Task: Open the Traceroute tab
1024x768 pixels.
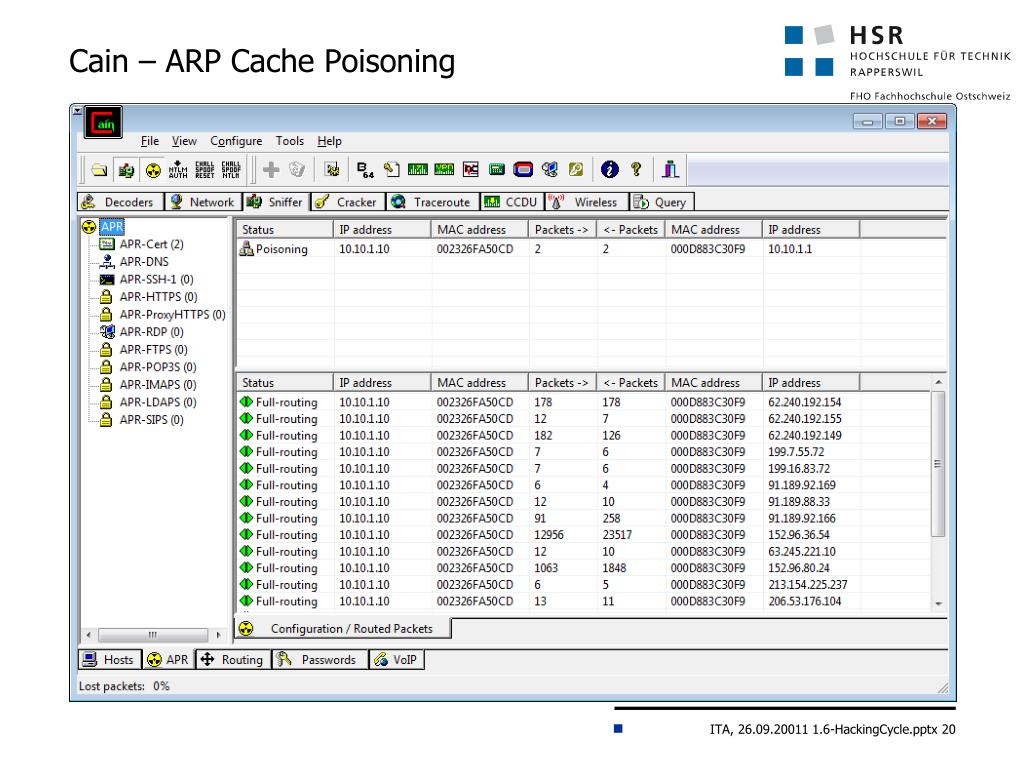Action: [432, 202]
